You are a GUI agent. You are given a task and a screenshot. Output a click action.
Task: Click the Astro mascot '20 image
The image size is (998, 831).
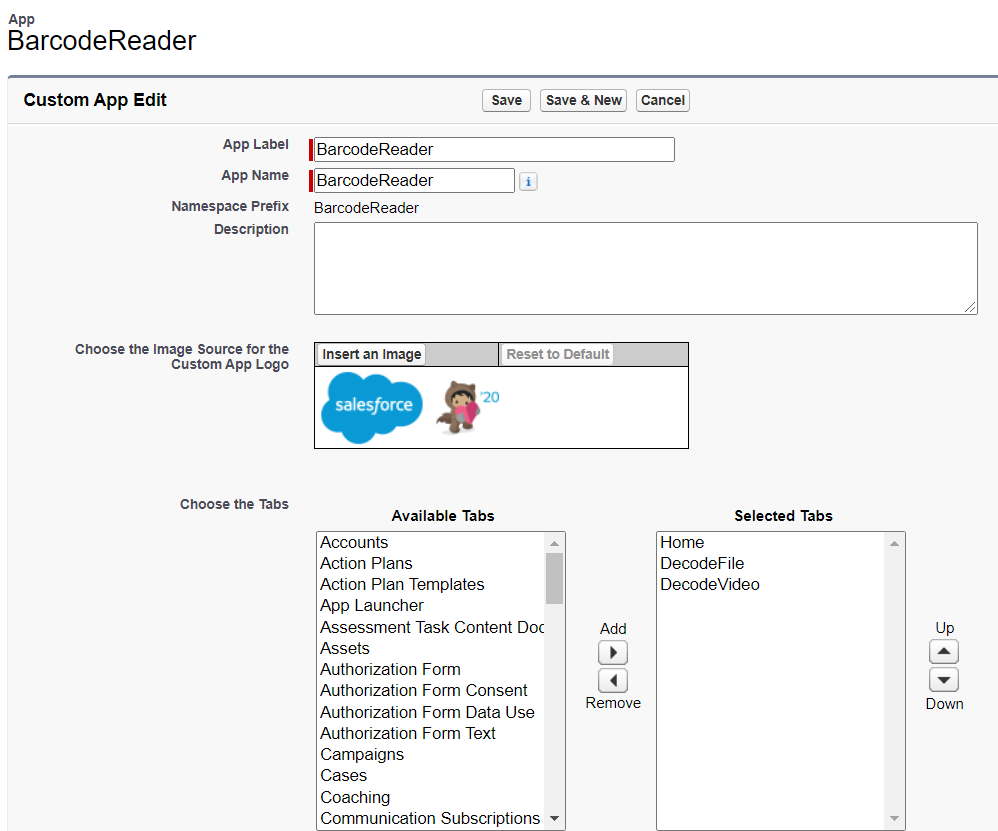tap(467, 406)
